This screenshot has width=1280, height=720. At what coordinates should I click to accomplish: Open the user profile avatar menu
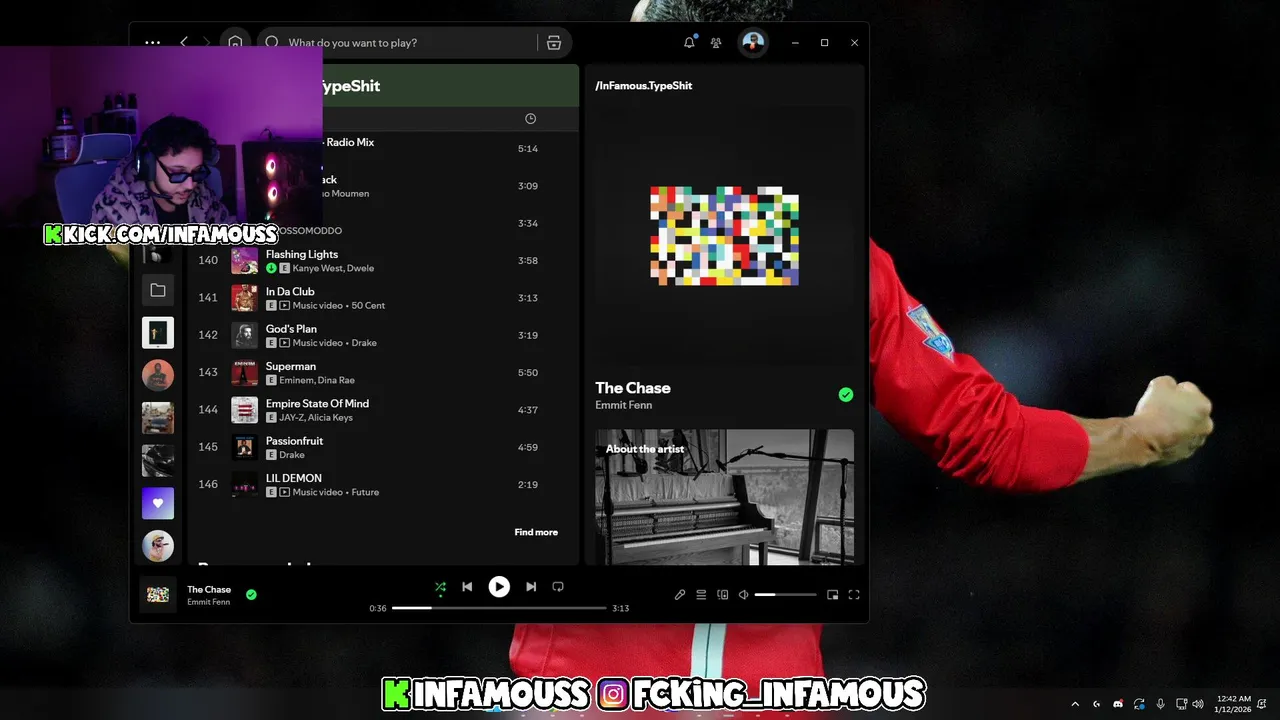tap(753, 43)
